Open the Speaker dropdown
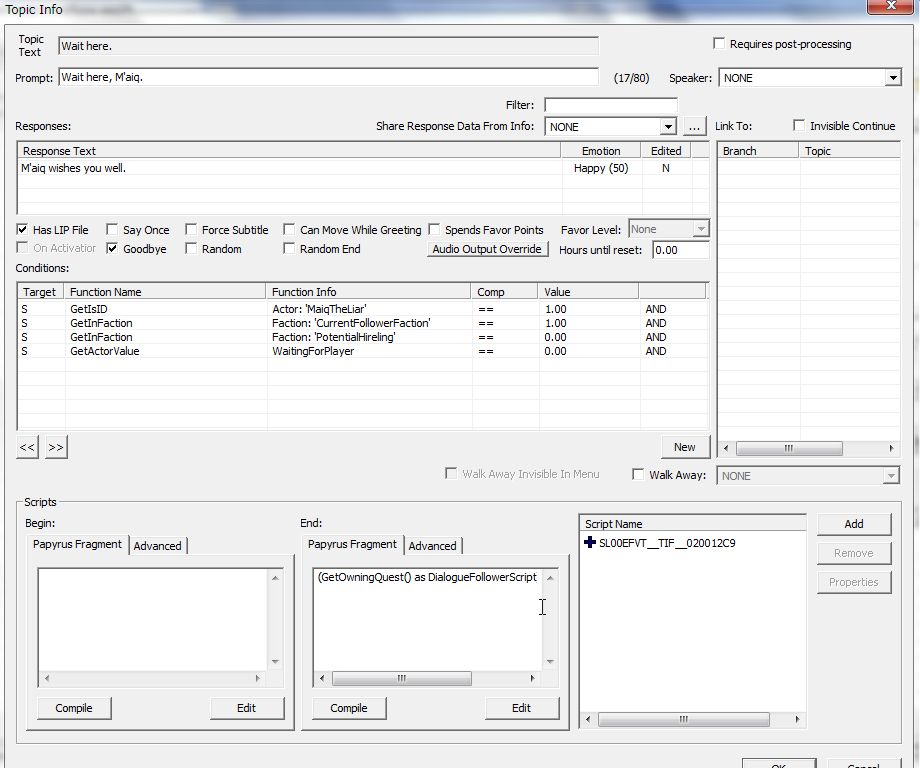This screenshot has width=920, height=768. pos(892,77)
